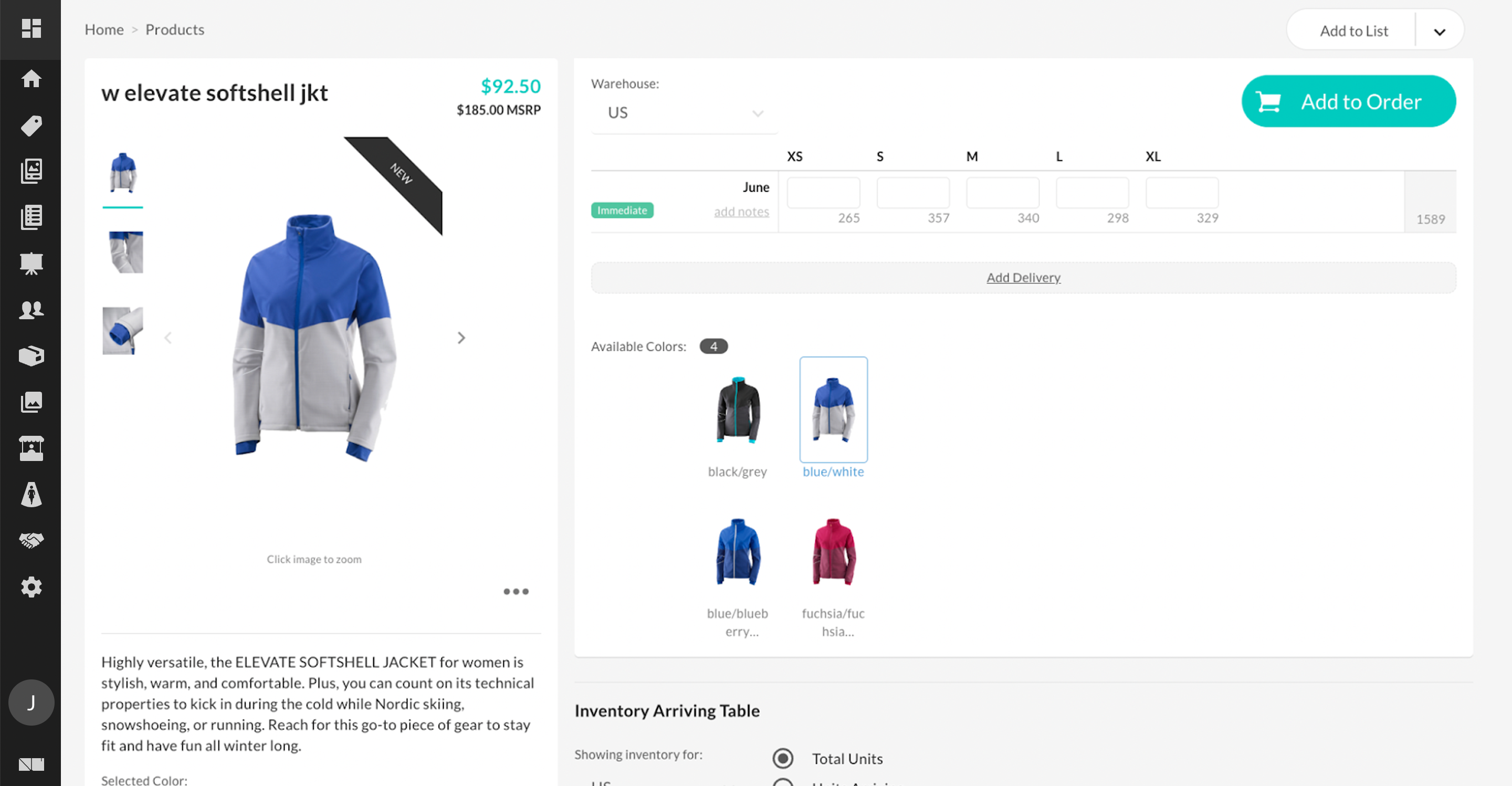Navigate to Products breadcrumb
1512x786 pixels.
point(174,29)
